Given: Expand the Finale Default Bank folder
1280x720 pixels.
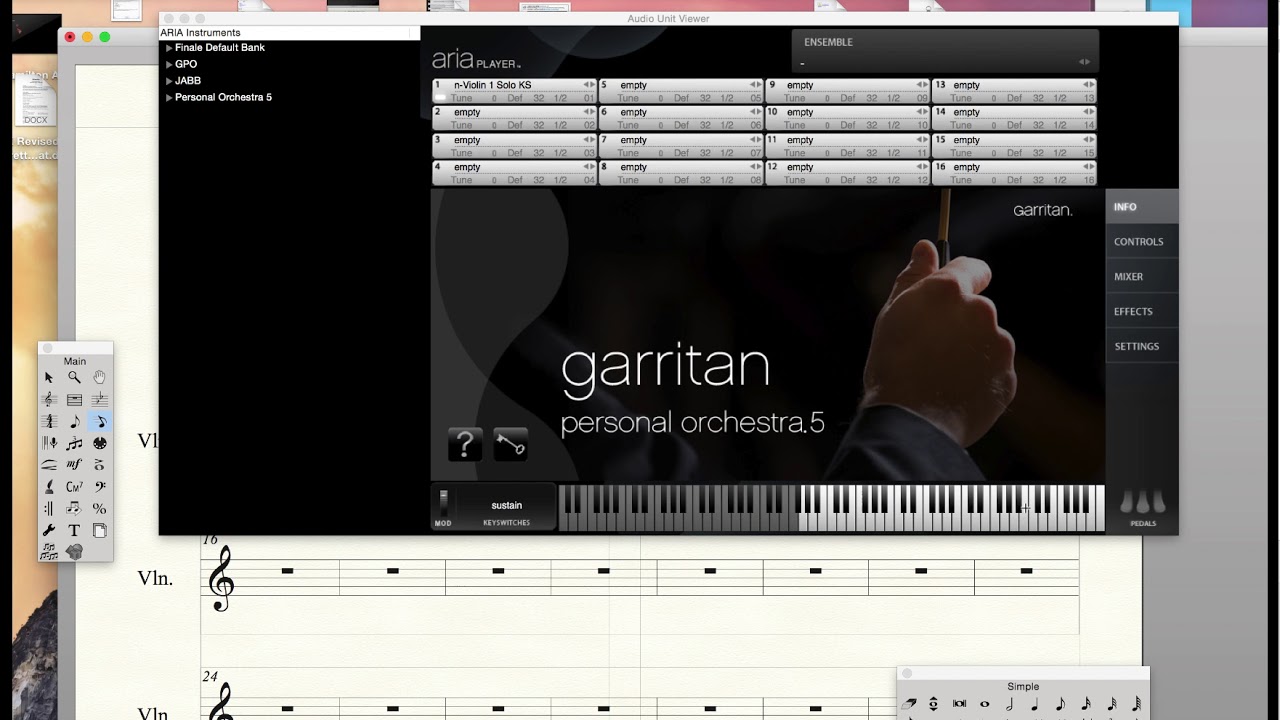Looking at the screenshot, I should tap(170, 48).
